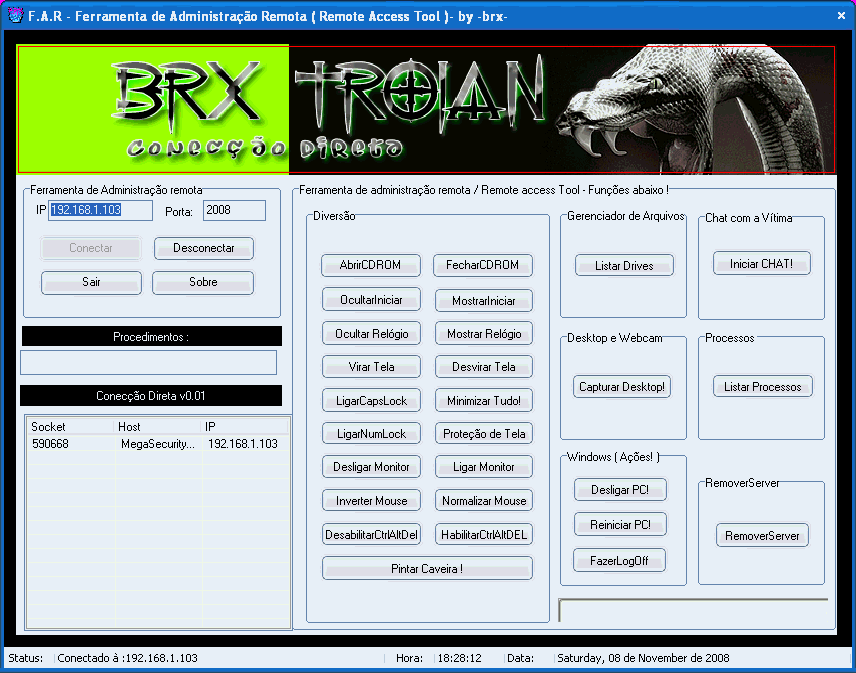
Task: Disable Ctrl+Alt+Del with DesabilitarCtrlAltDel
Action: (371, 533)
